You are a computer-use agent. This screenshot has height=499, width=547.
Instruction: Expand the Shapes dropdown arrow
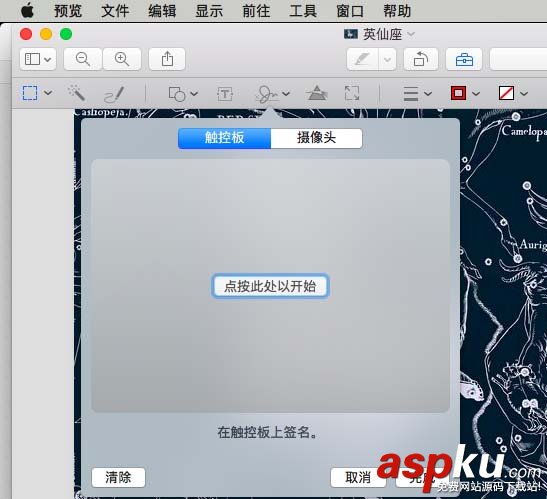[x=194, y=94]
